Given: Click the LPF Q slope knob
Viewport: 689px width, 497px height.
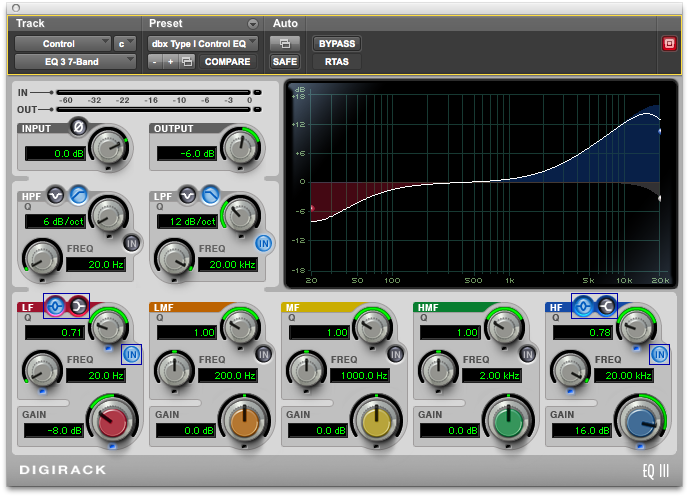Looking at the screenshot, I should 240,215.
